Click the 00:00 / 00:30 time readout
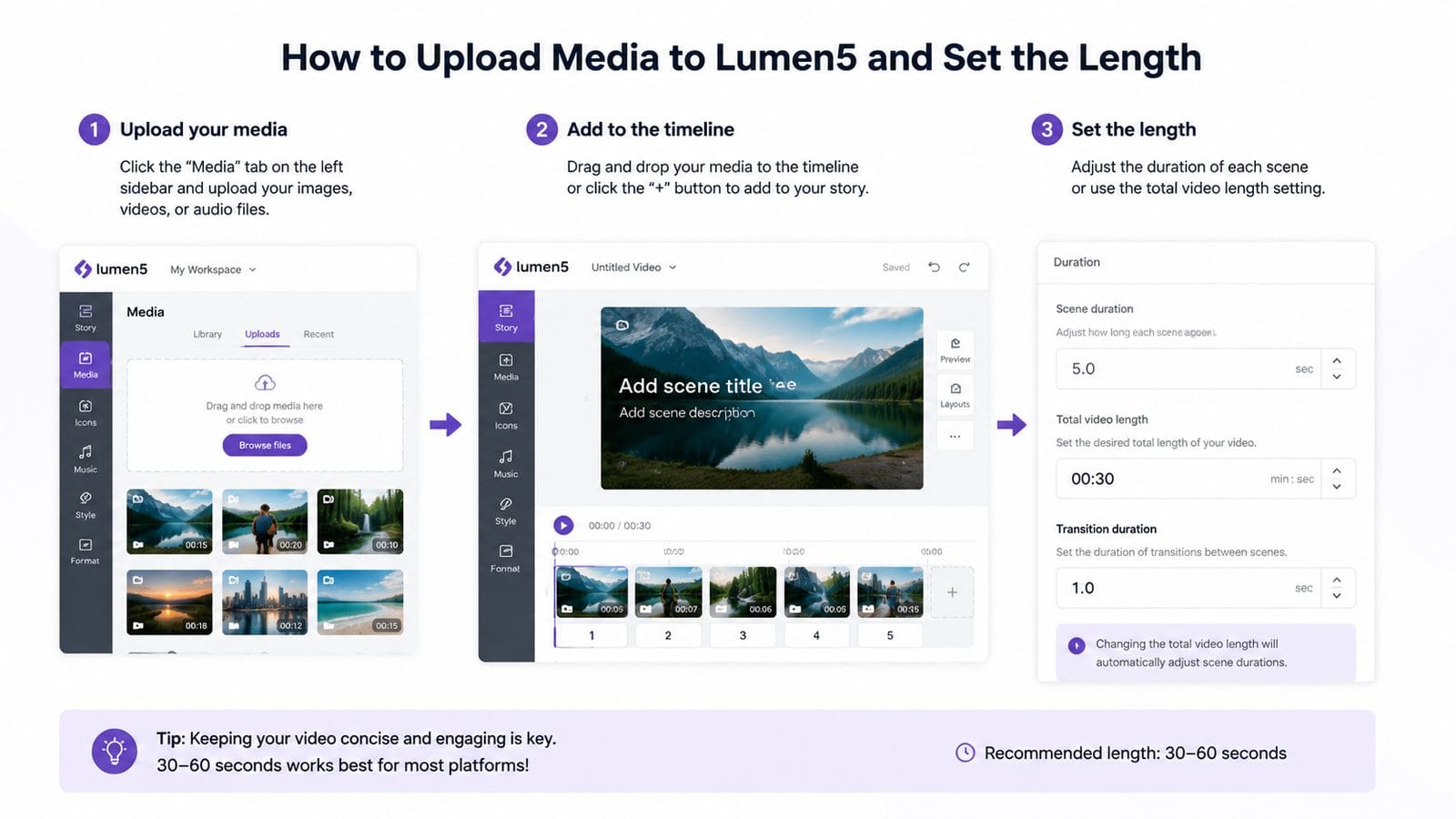Image resolution: width=1456 pixels, height=819 pixels. coord(620,526)
